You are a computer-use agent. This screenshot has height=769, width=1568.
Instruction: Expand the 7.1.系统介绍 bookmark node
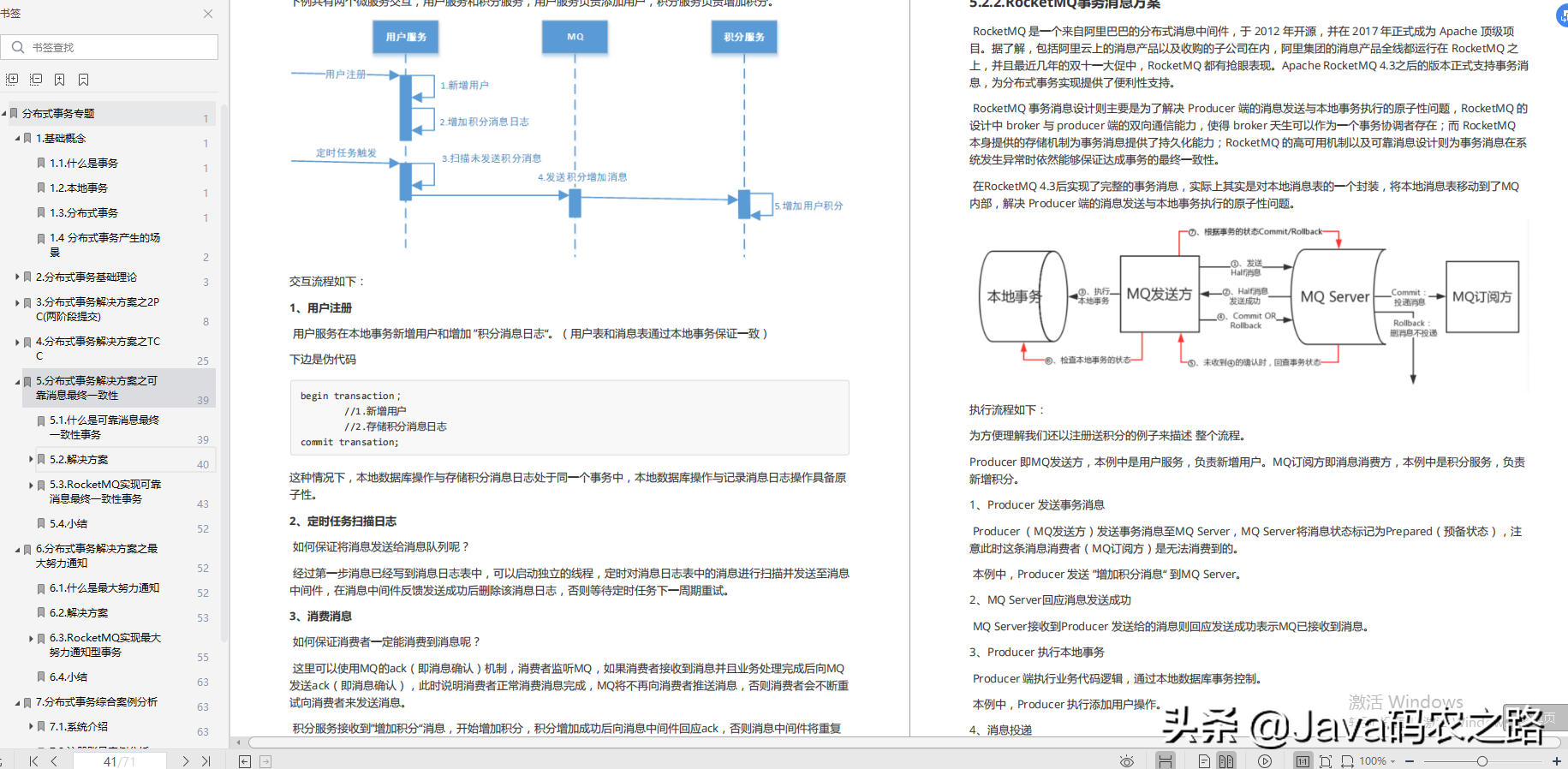(x=31, y=727)
